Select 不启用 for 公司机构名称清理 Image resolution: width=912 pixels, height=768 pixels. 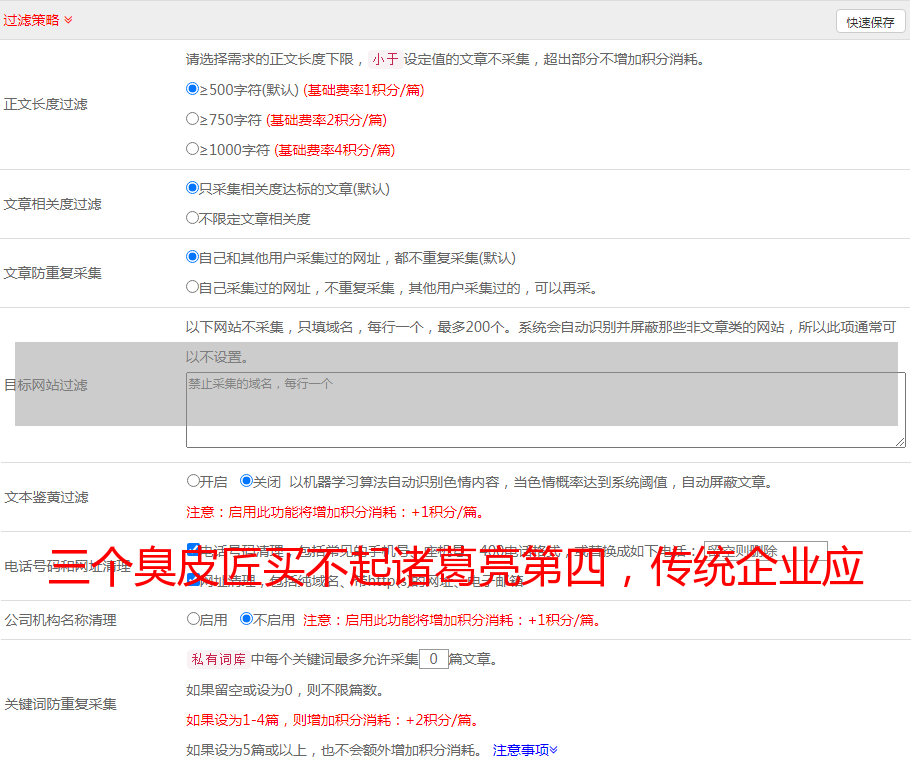click(x=246, y=619)
